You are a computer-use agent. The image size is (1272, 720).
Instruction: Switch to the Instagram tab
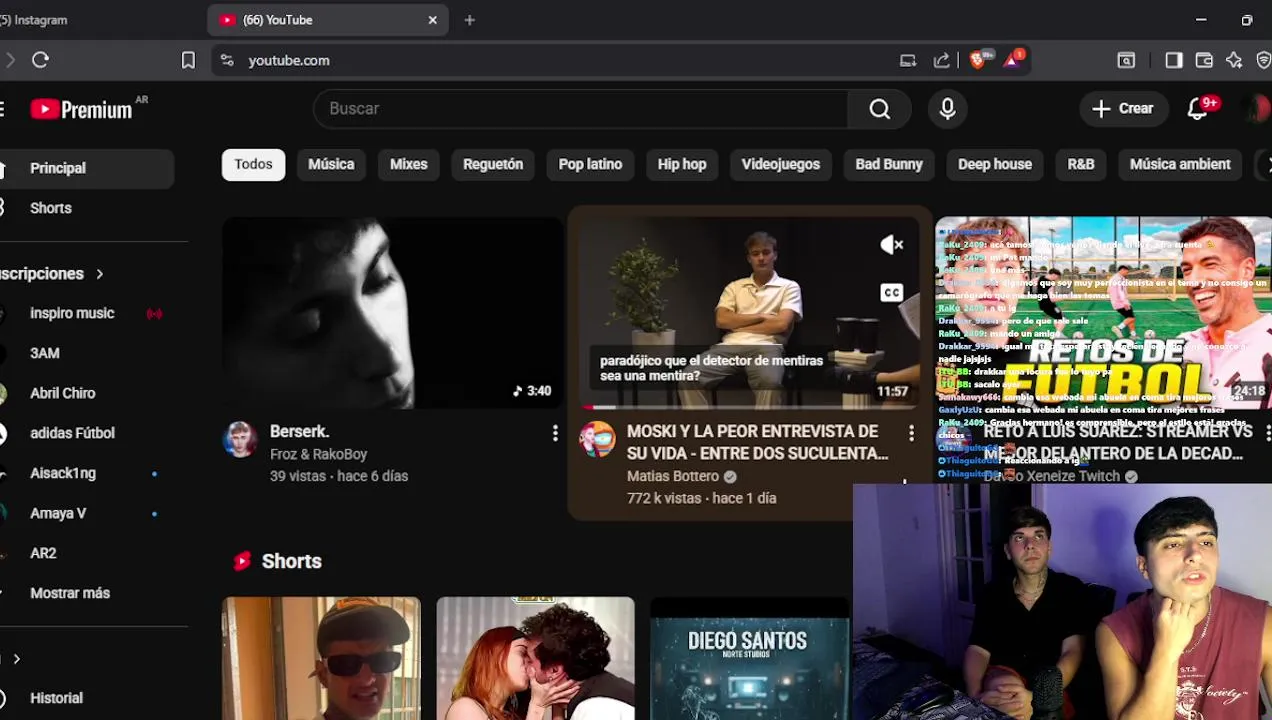coord(35,20)
